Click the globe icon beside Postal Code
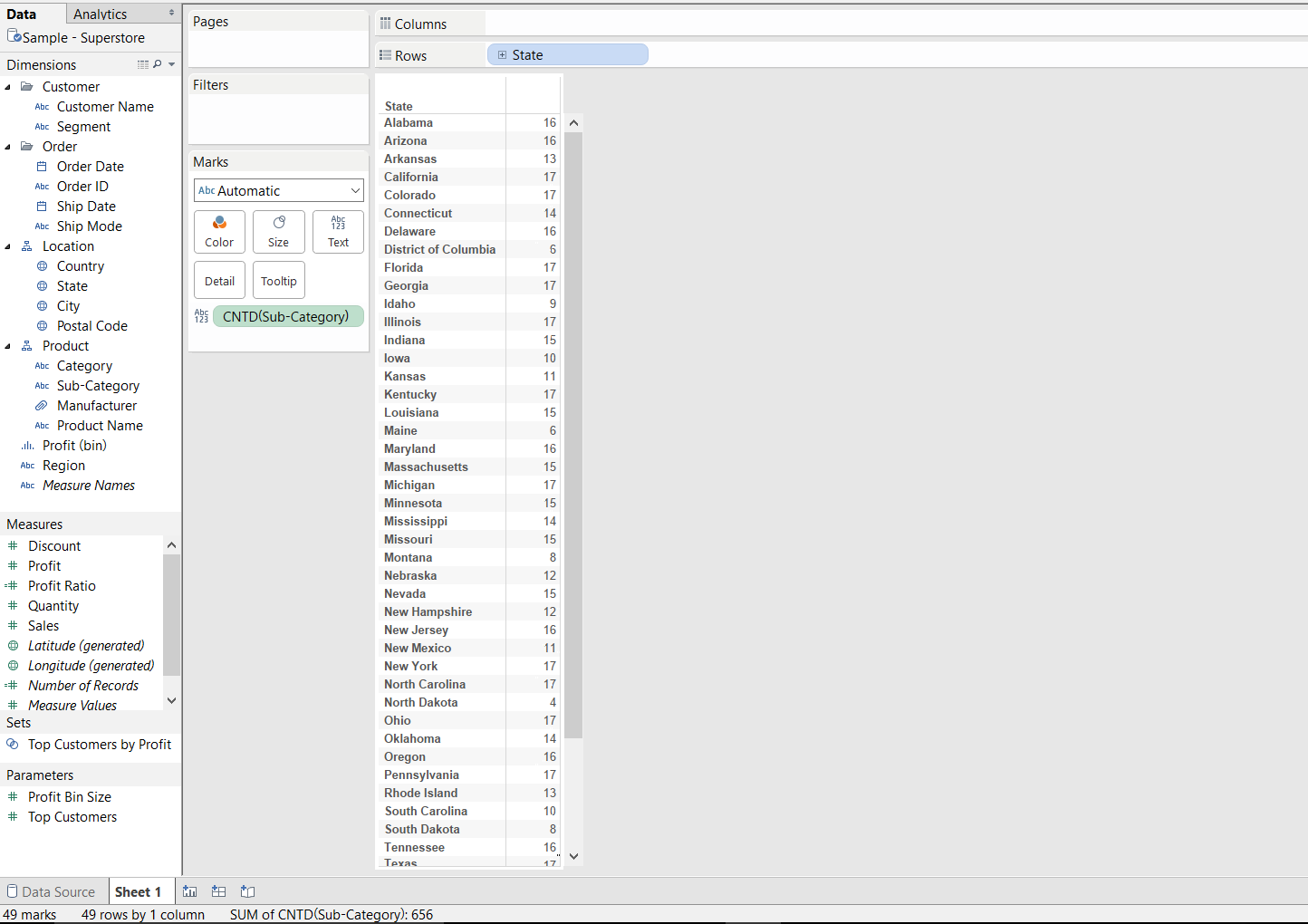Image resolution: width=1308 pixels, height=924 pixels. tap(42, 326)
